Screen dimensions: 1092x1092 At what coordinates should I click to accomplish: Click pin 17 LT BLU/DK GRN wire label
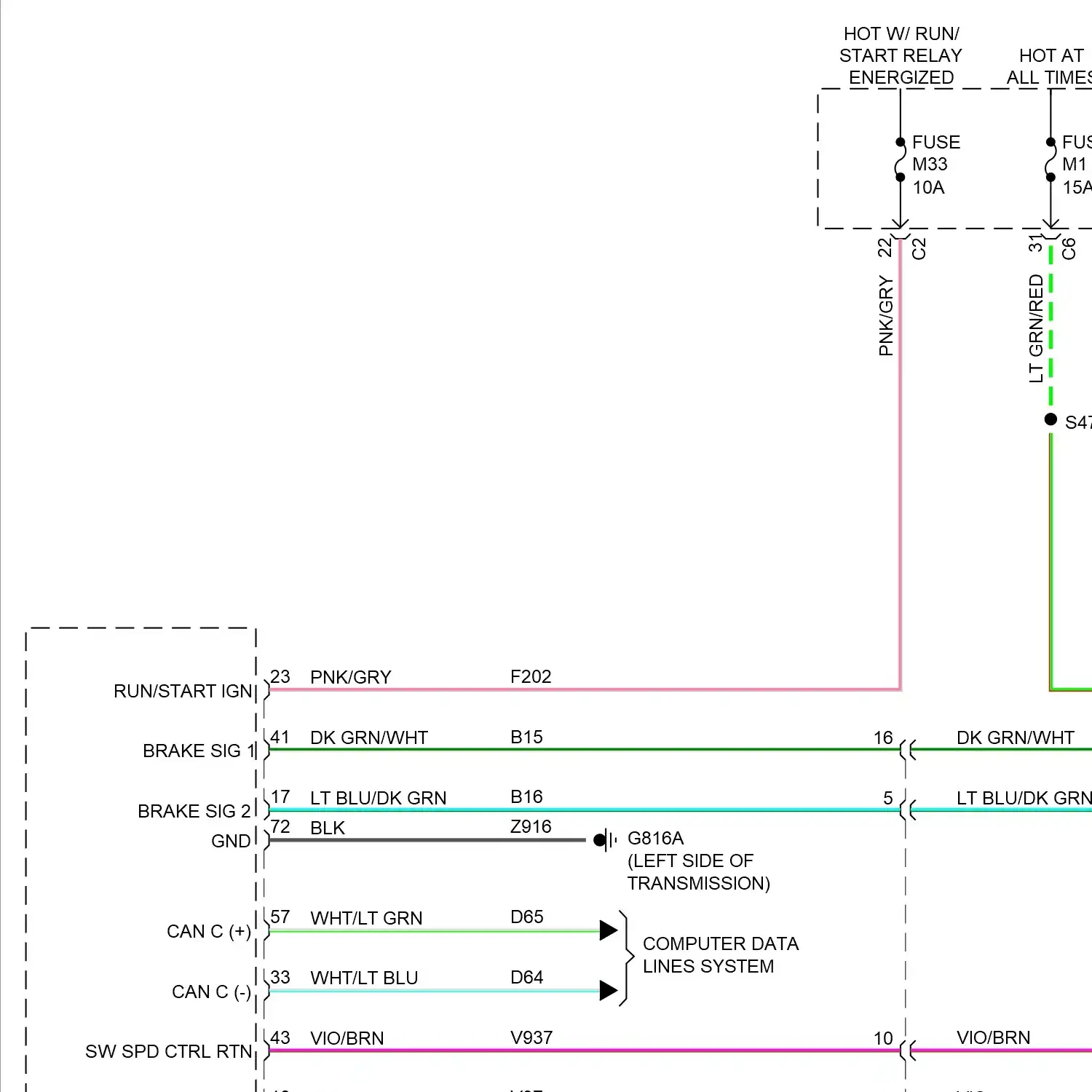coord(378,798)
